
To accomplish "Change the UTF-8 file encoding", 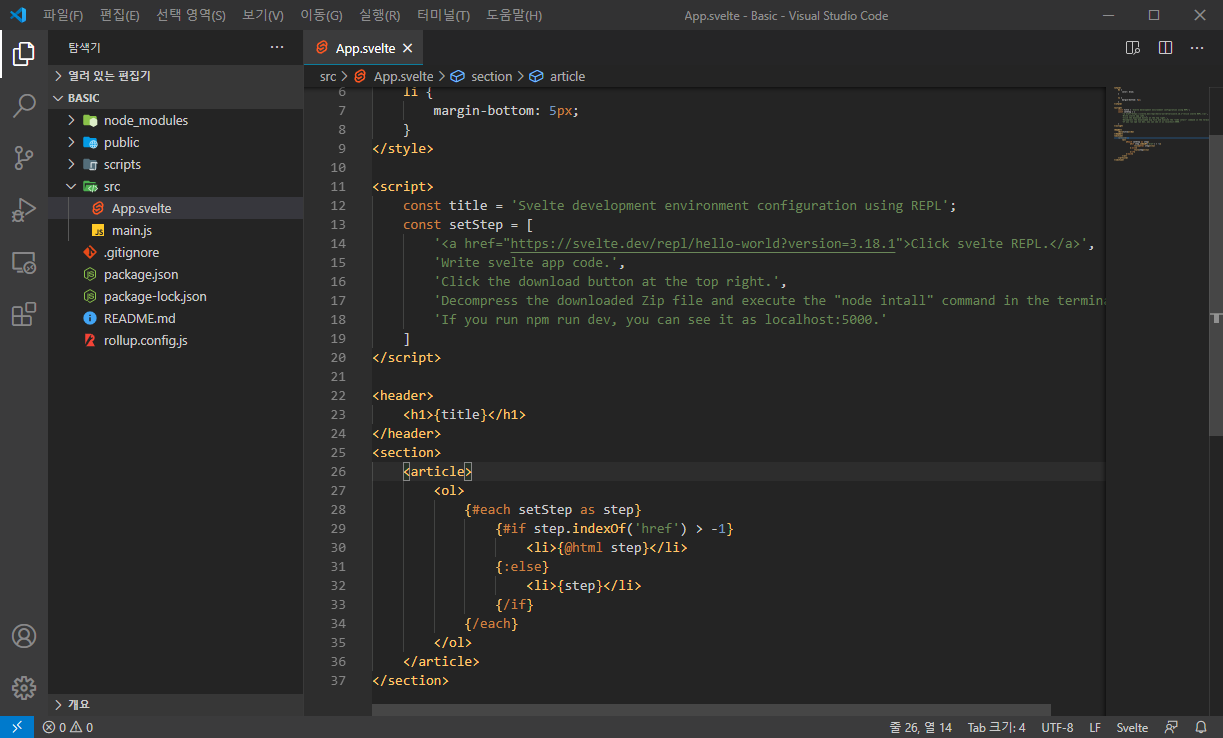I will pyautogui.click(x=1057, y=727).
